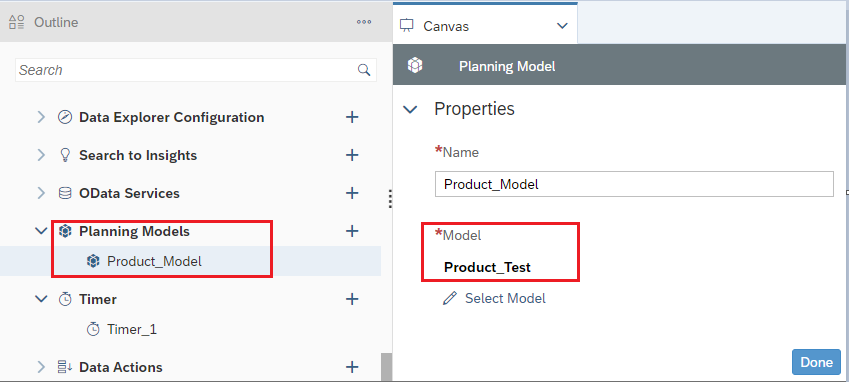Click the plus icon next to Timer
Image resolution: width=849 pixels, height=382 pixels.
point(352,299)
